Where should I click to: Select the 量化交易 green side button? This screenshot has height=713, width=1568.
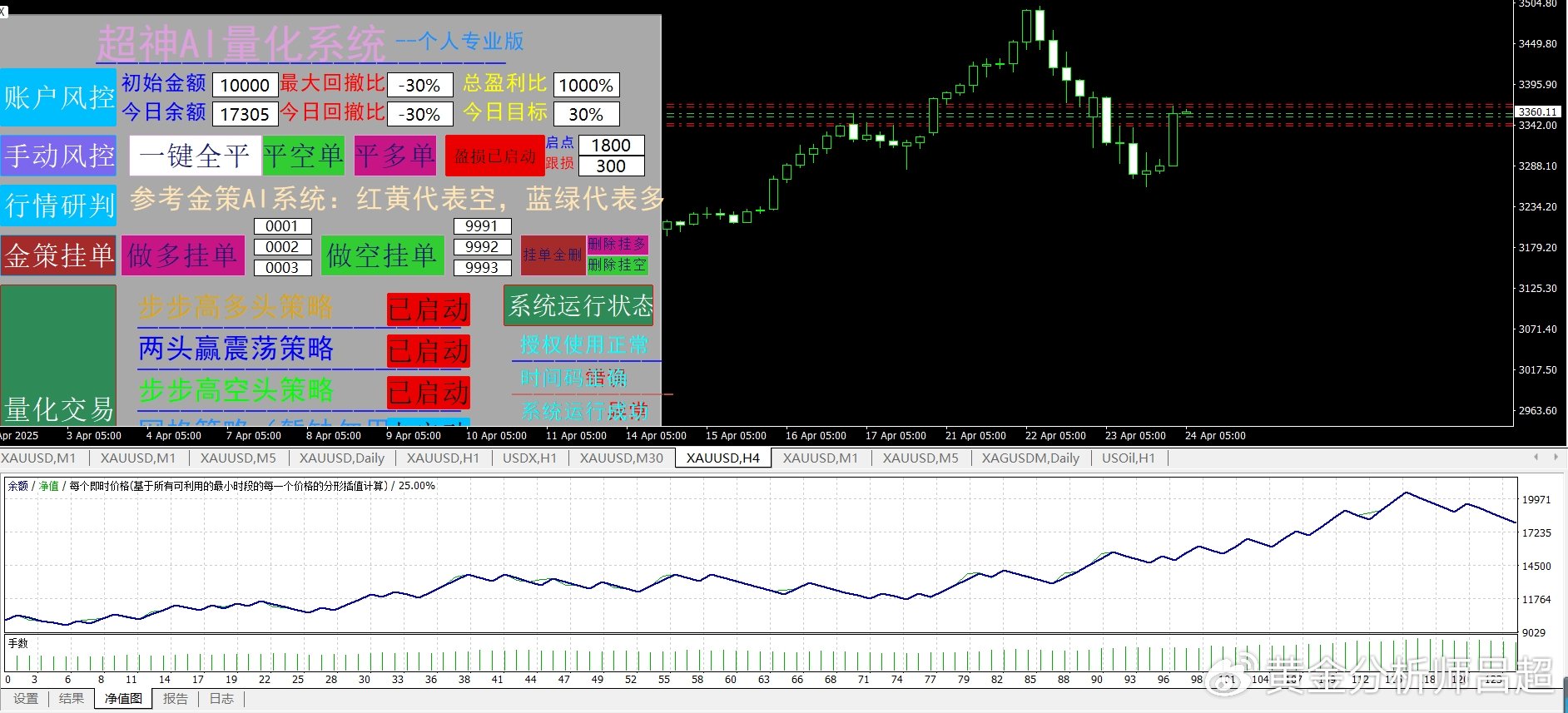(58, 355)
